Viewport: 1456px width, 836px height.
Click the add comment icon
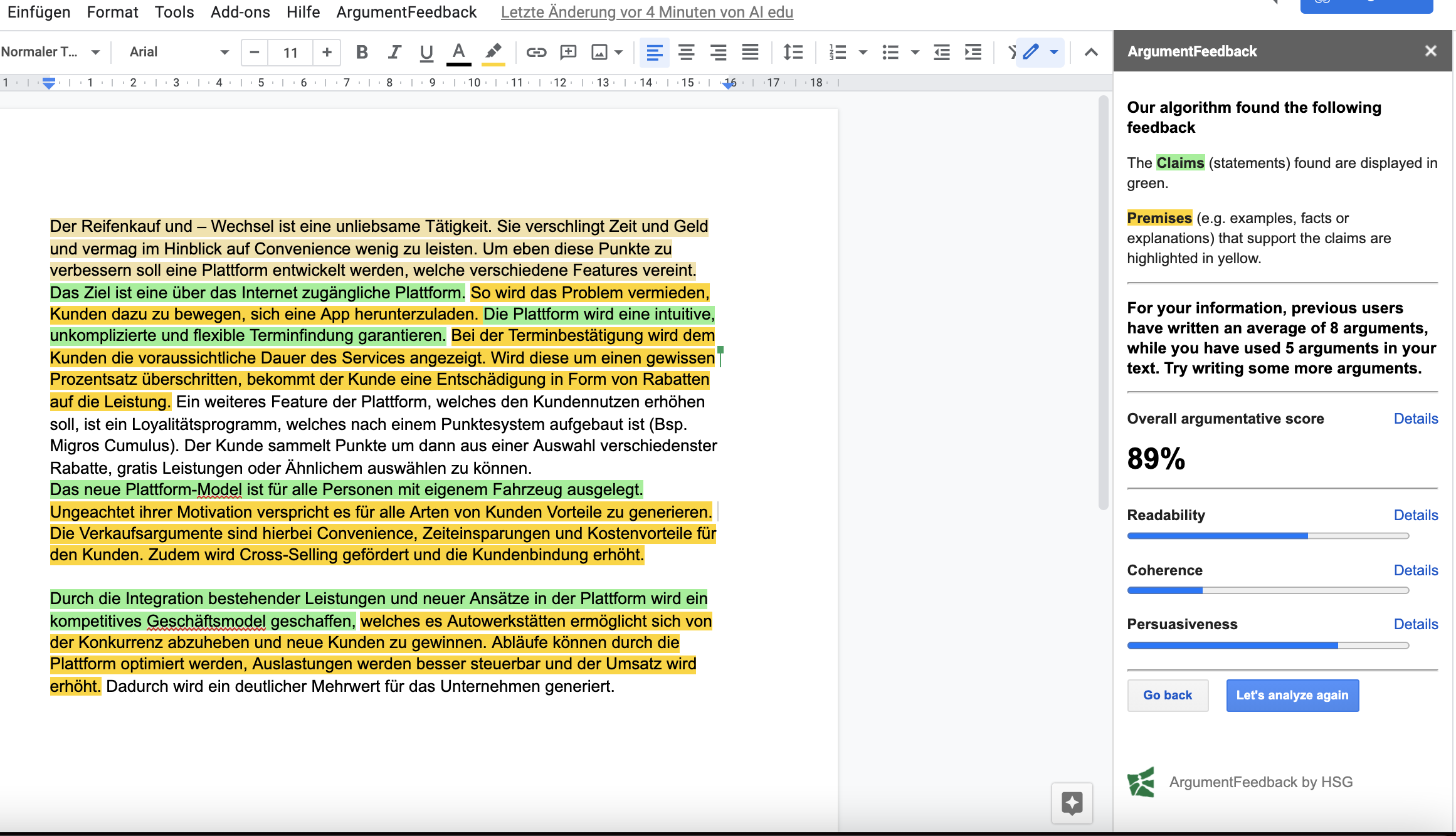pyautogui.click(x=568, y=52)
